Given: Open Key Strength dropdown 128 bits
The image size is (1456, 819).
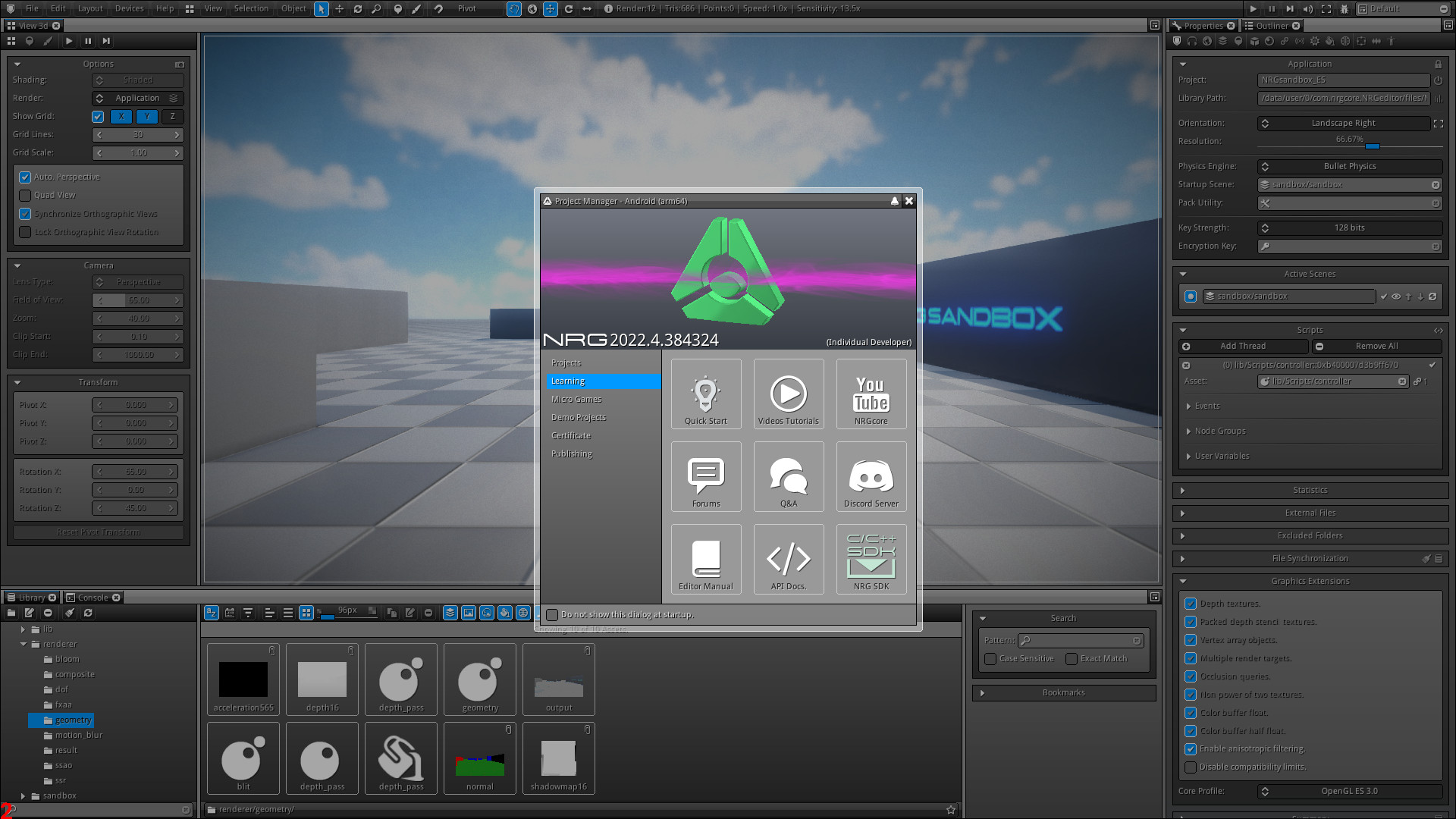Looking at the screenshot, I should point(1350,227).
